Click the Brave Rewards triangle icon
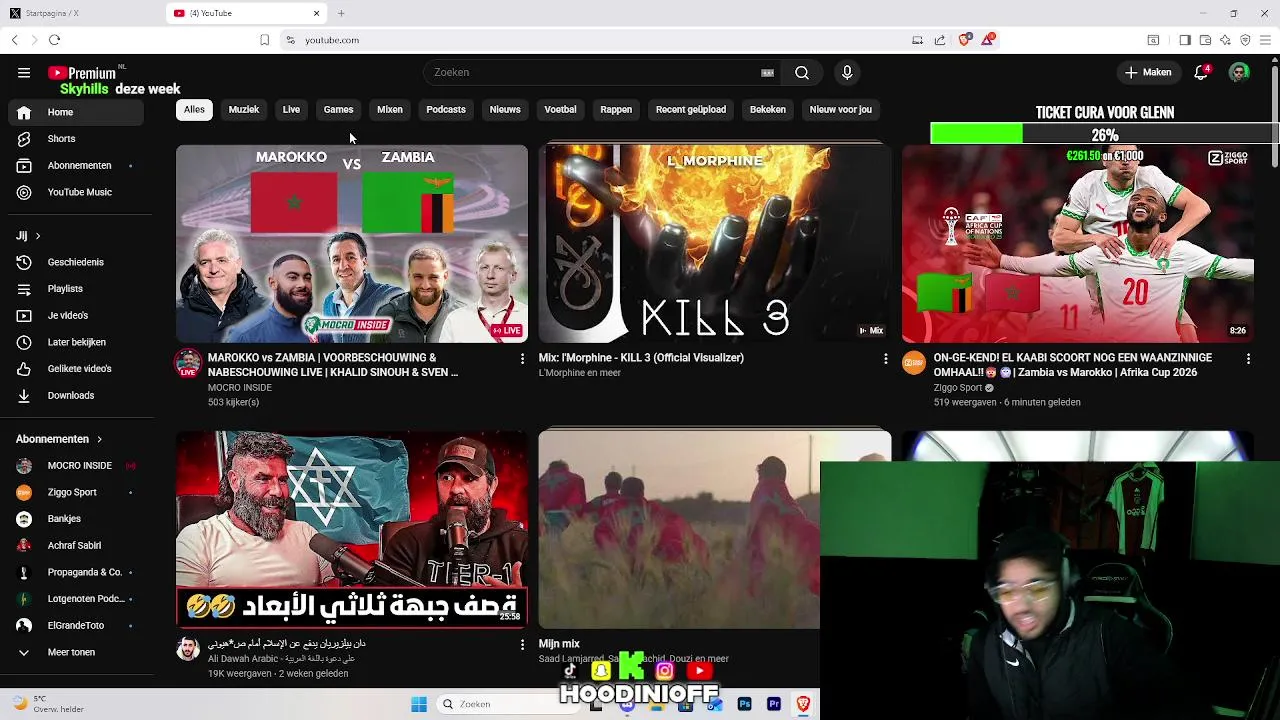This screenshot has width=1280, height=720. 988,40
